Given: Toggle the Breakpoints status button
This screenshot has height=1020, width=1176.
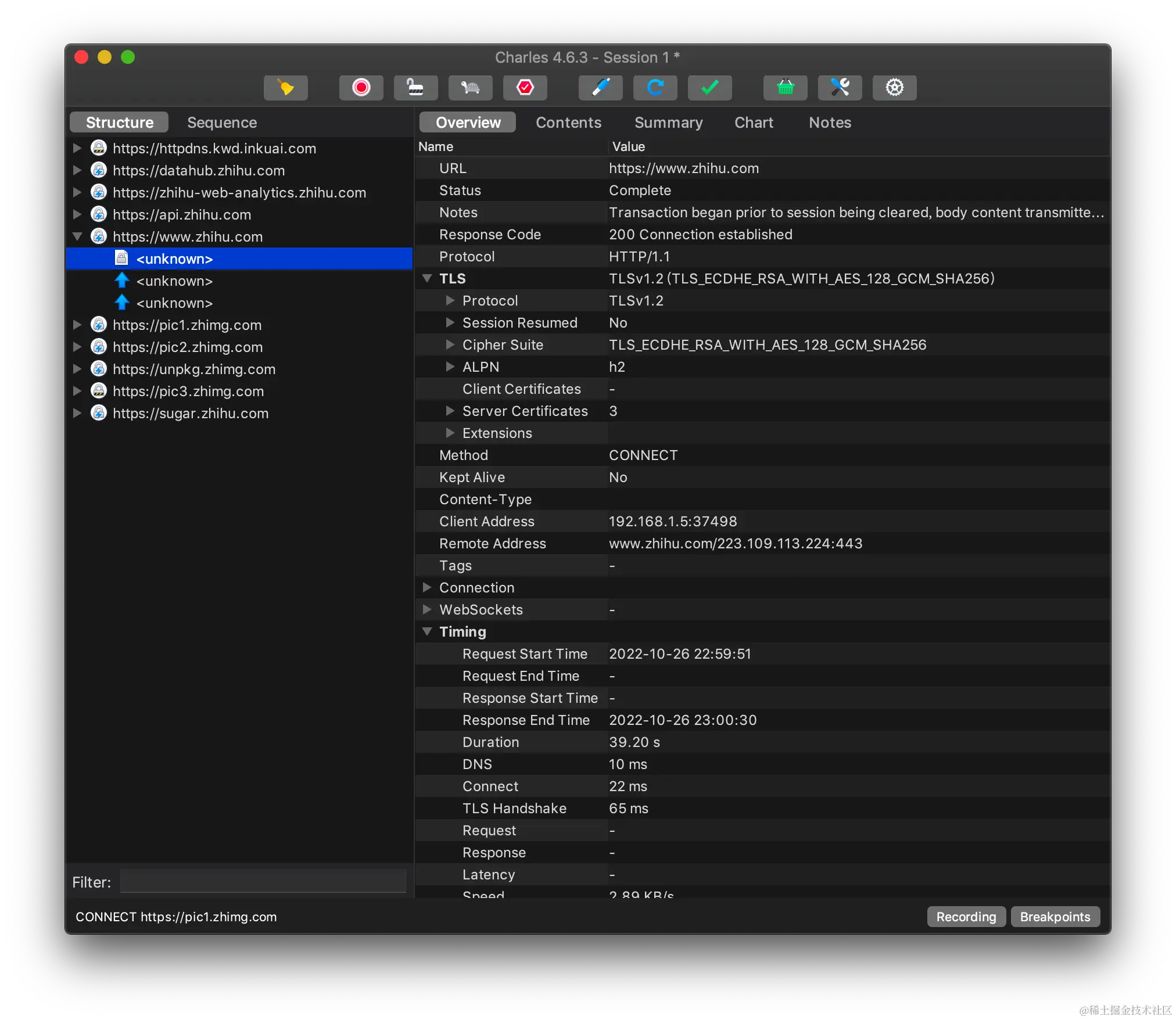Looking at the screenshot, I should point(1055,917).
